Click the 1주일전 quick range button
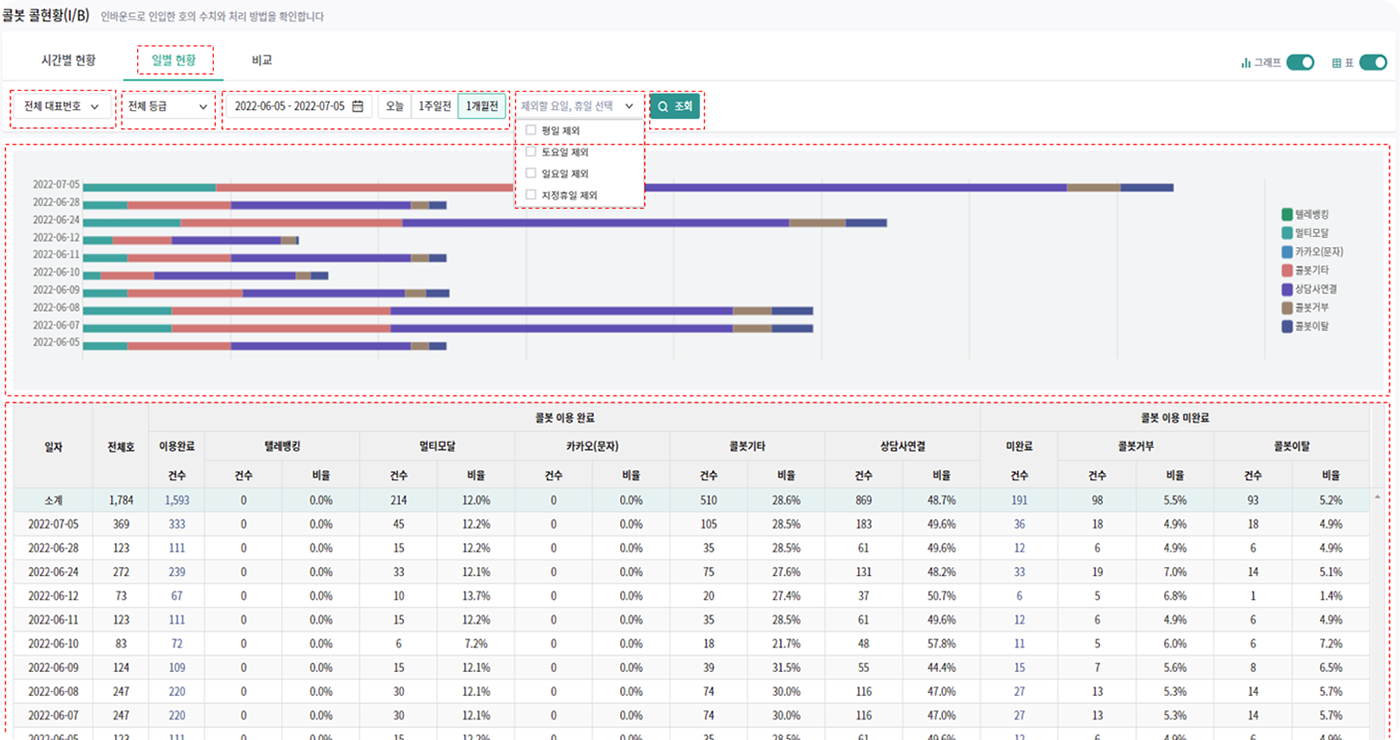This screenshot has height=740, width=1400. pos(435,106)
